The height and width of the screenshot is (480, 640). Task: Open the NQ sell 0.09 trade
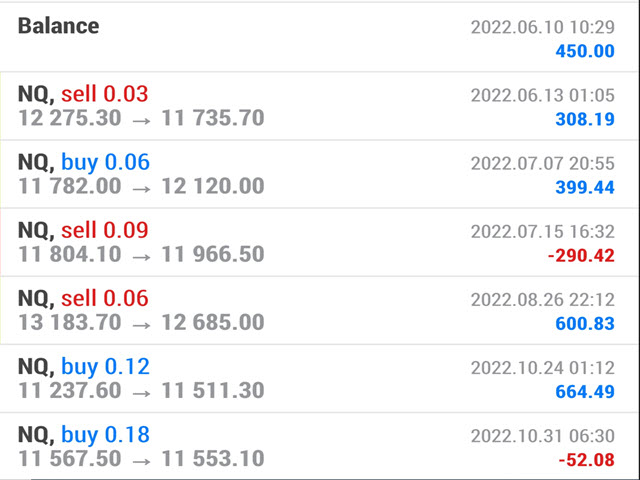(319, 242)
